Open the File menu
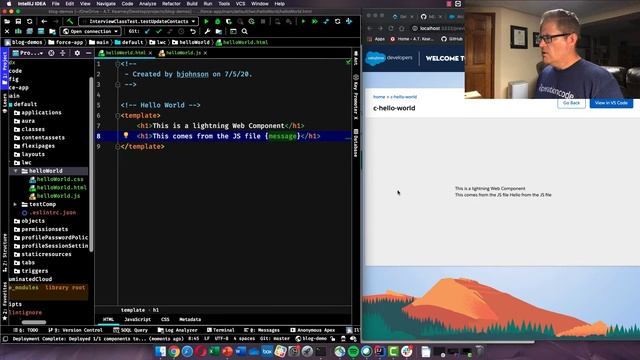The width and height of the screenshot is (640, 360). [x=56, y=4]
